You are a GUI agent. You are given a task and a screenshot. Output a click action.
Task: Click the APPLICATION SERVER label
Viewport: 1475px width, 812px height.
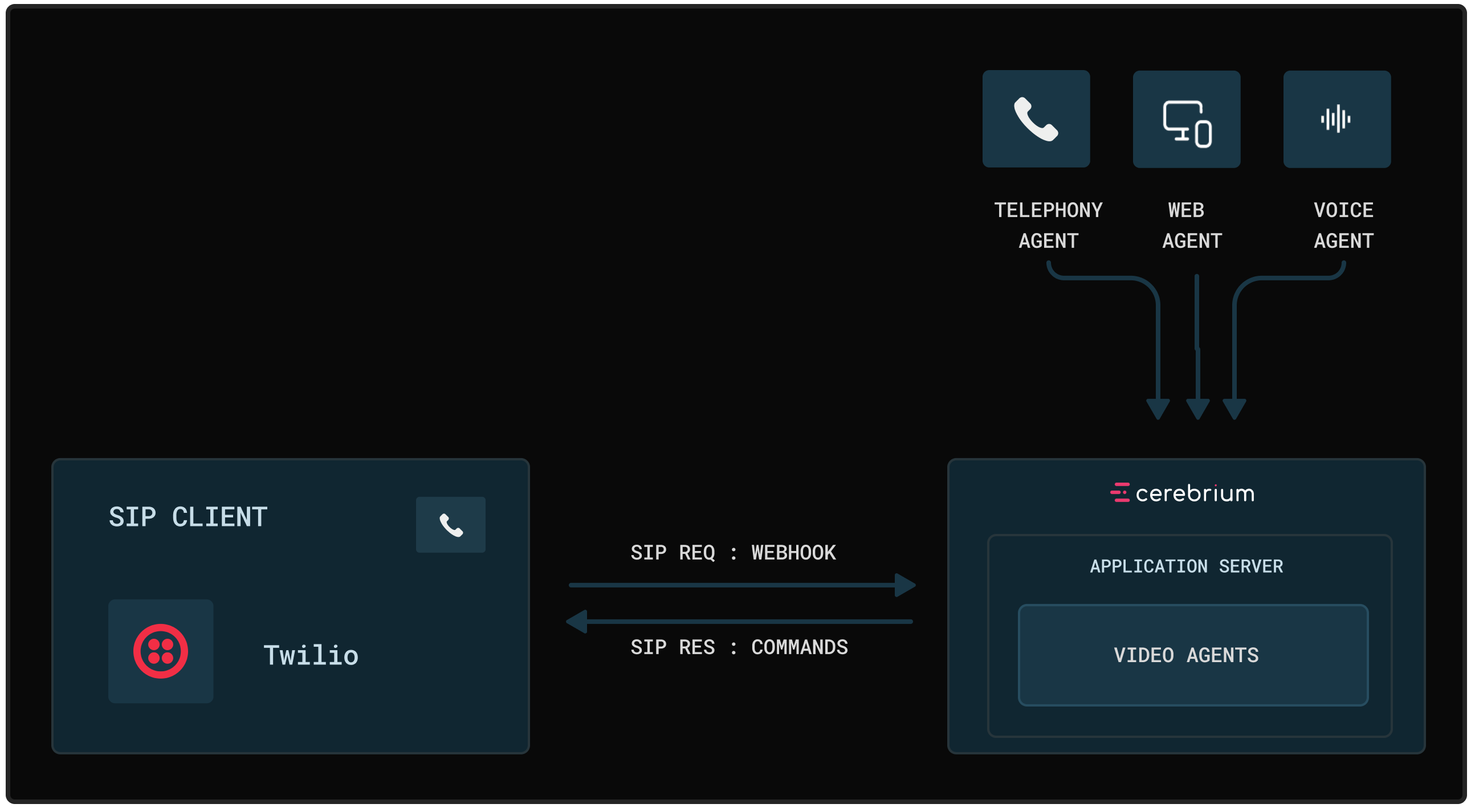[x=1187, y=566]
